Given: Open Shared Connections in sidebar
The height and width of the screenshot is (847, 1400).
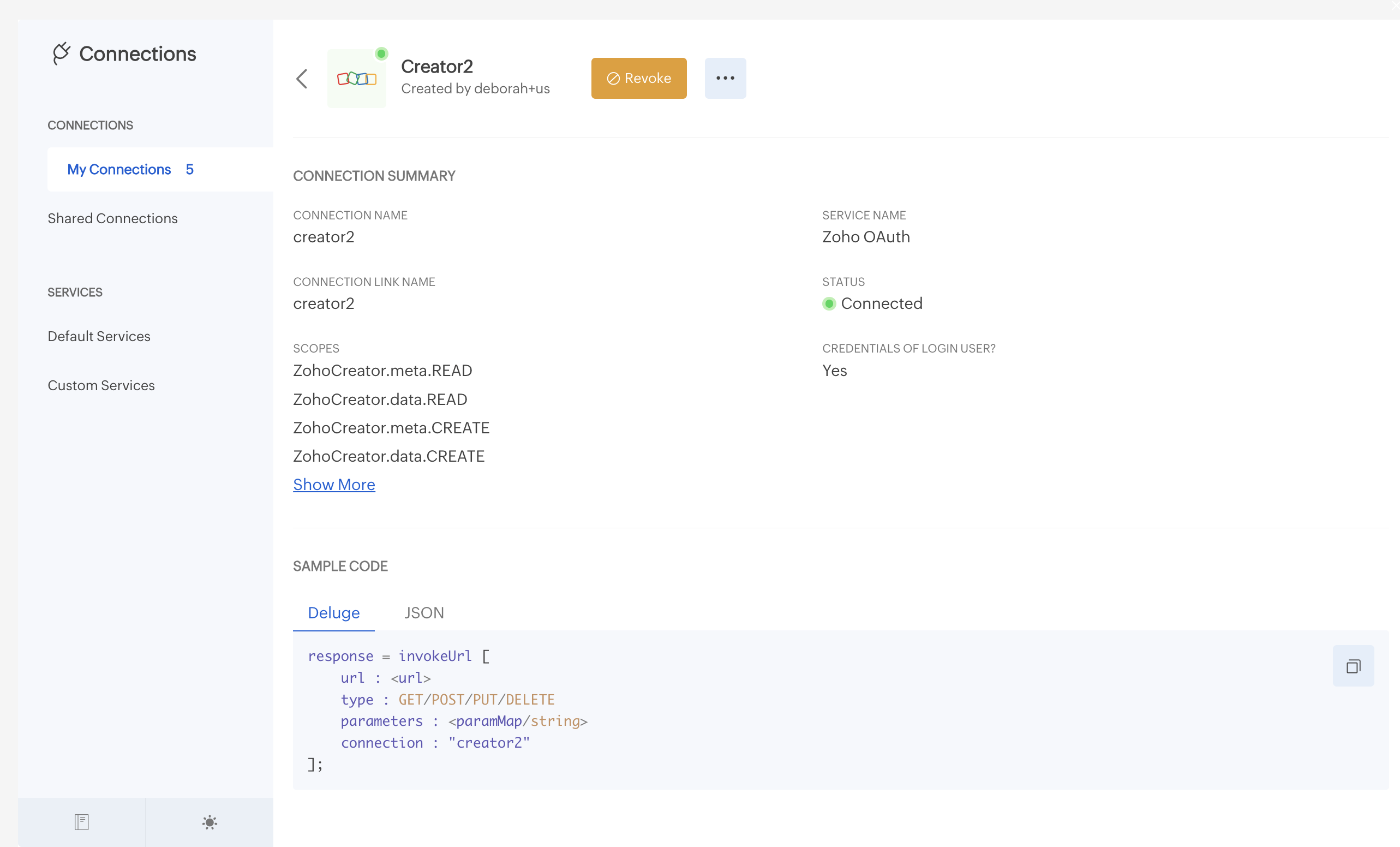Looking at the screenshot, I should 112,218.
